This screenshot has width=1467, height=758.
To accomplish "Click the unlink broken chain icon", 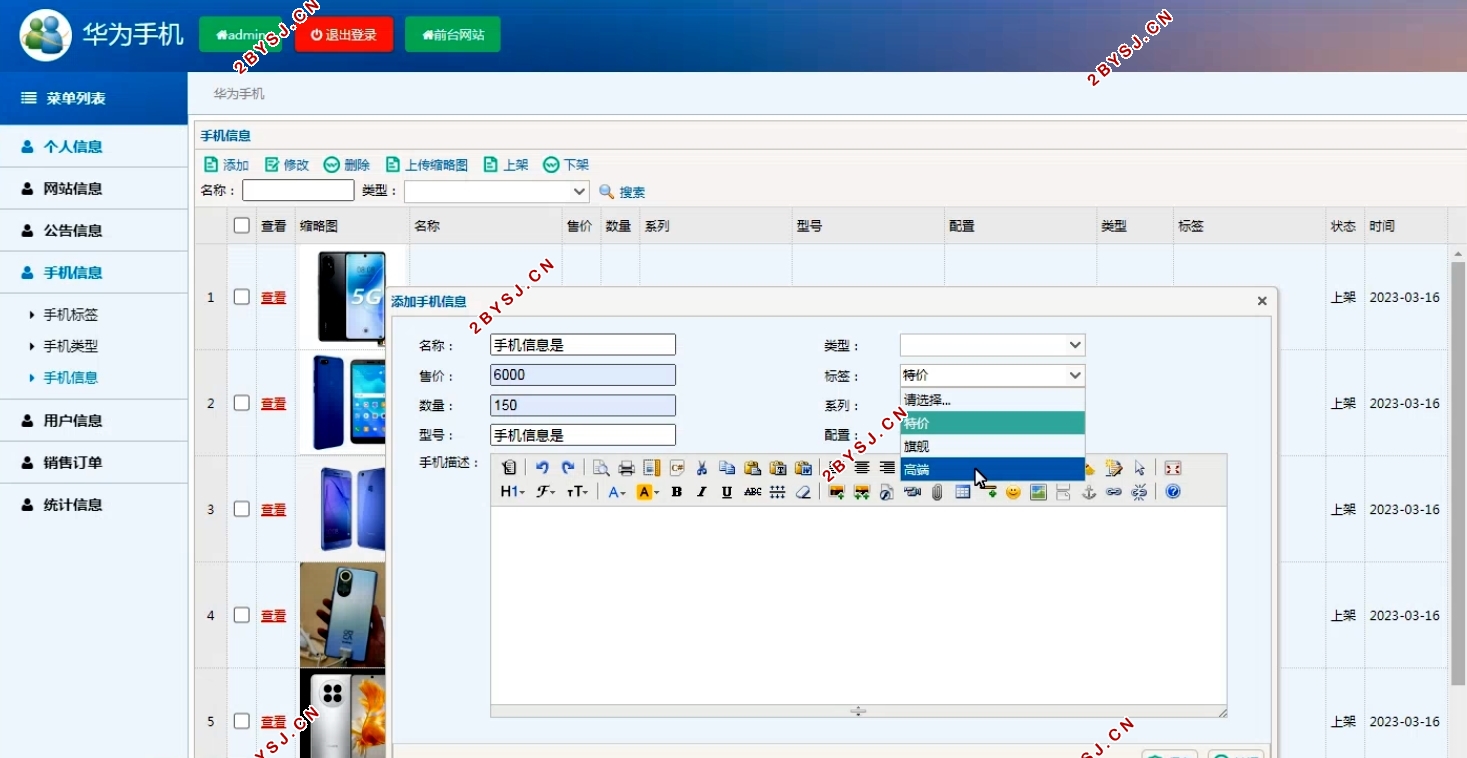I will point(1139,492).
